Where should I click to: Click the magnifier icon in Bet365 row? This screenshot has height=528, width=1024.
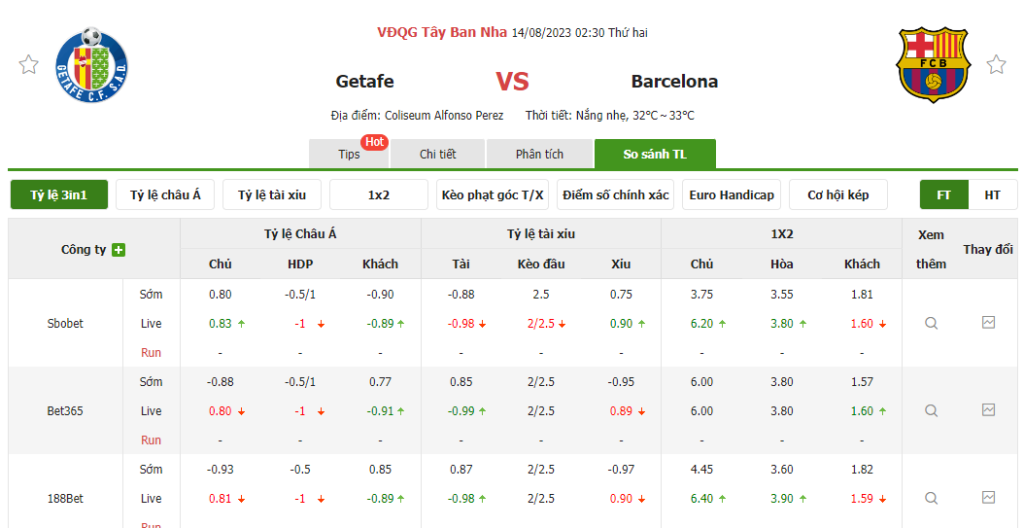pos(931,411)
